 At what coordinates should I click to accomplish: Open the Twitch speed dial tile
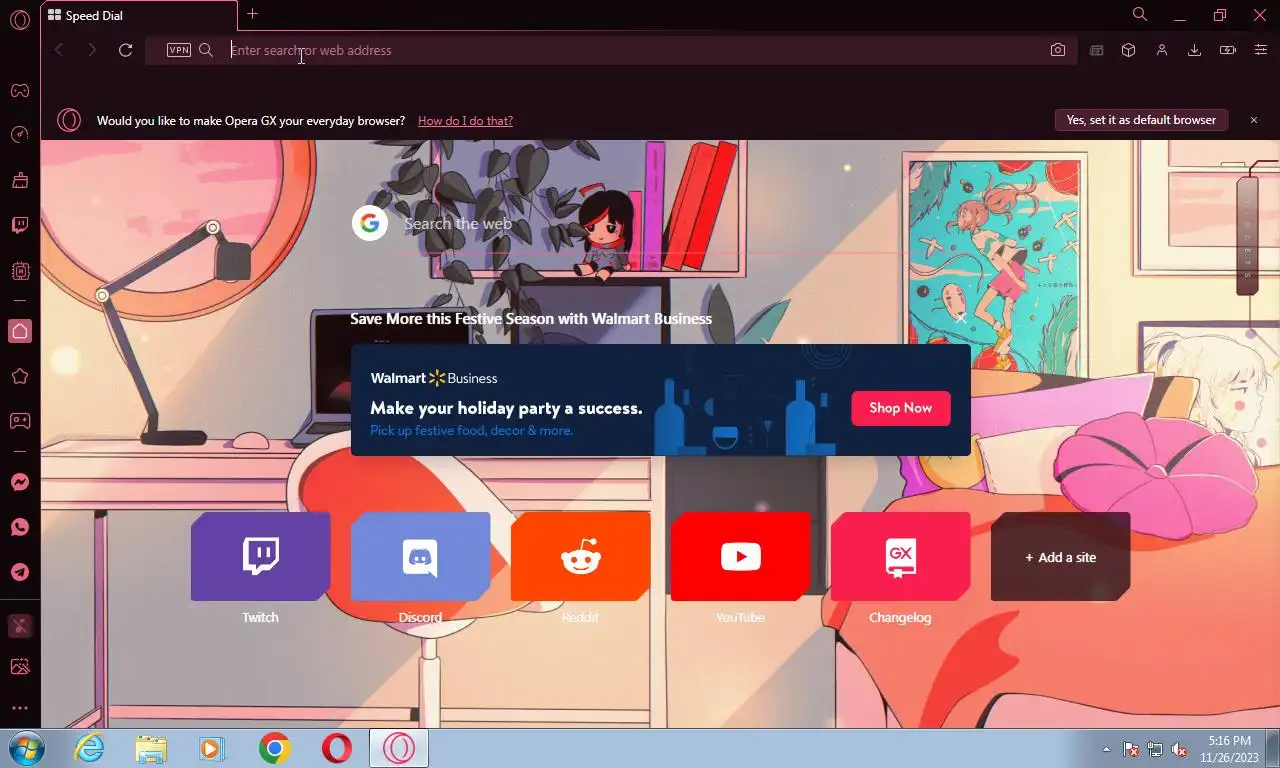coord(260,557)
